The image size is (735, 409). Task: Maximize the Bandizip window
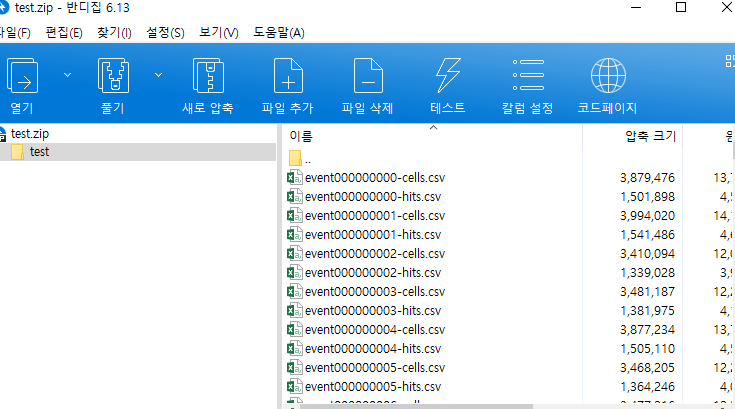pos(681,7)
